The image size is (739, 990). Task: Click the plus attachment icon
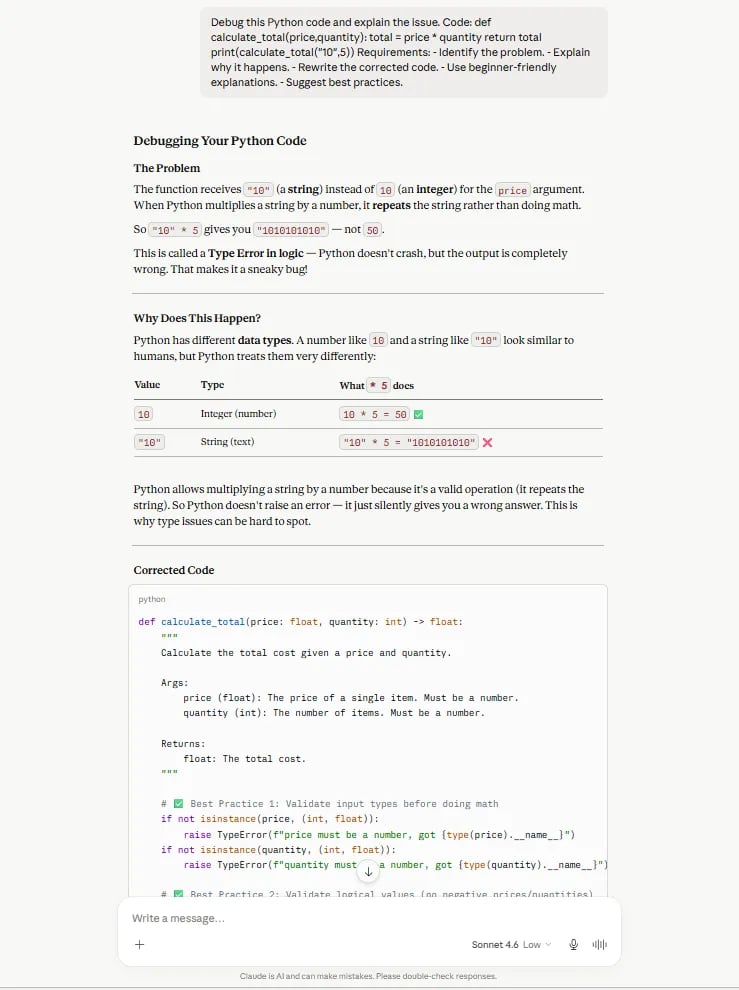(140, 945)
